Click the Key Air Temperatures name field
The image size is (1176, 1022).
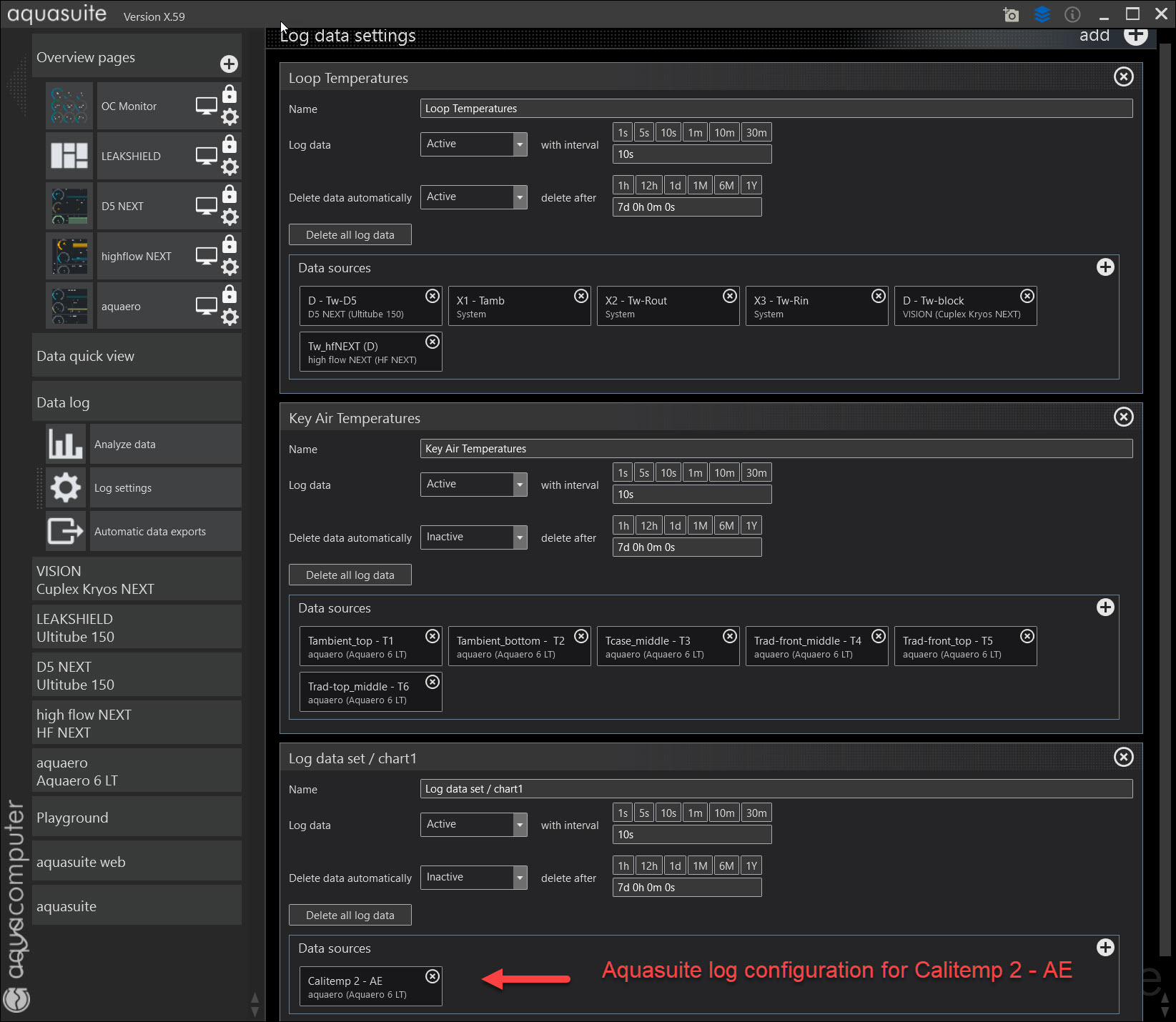[x=776, y=449]
